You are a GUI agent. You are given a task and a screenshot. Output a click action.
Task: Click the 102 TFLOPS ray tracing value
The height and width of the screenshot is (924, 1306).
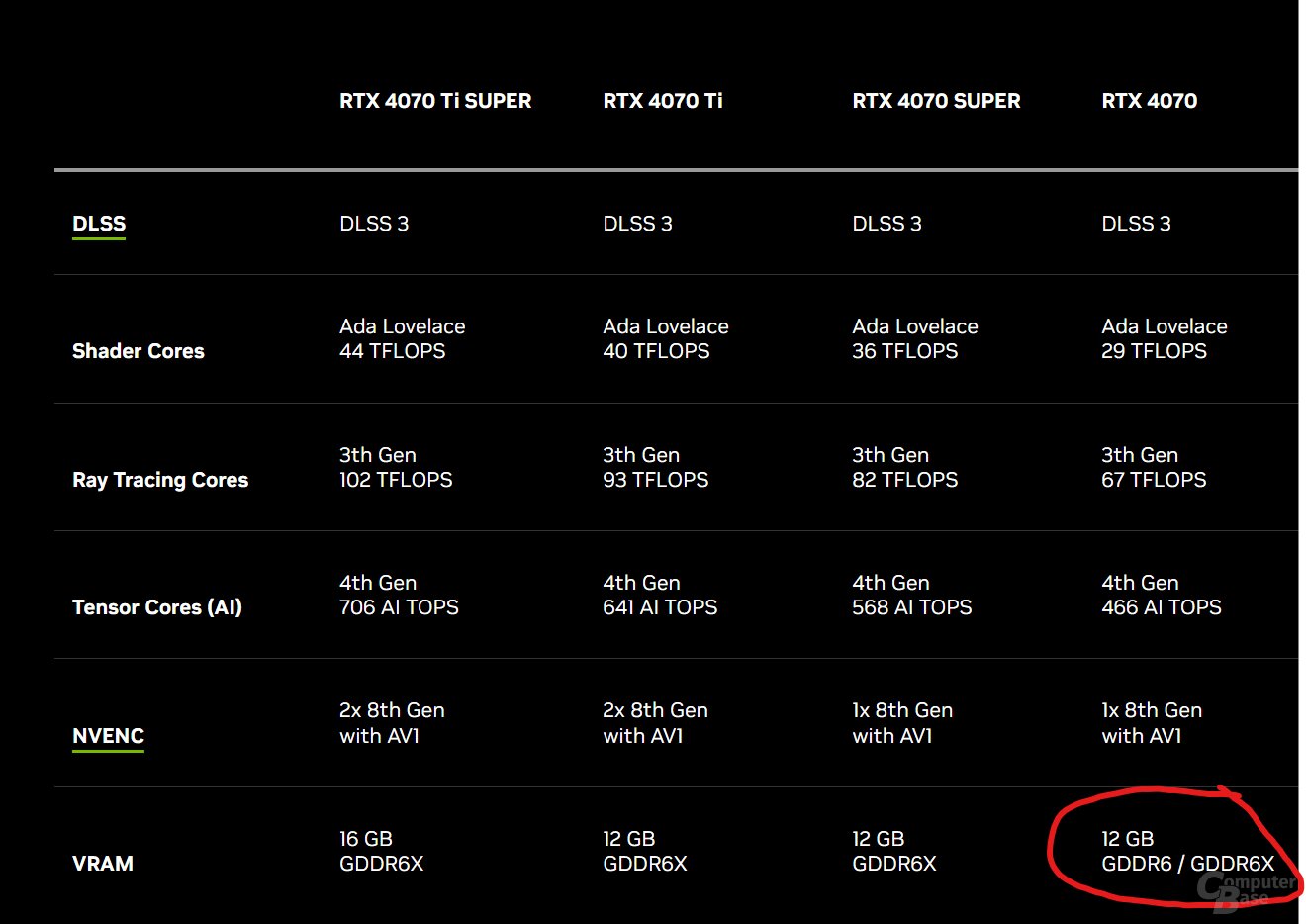[x=396, y=480]
